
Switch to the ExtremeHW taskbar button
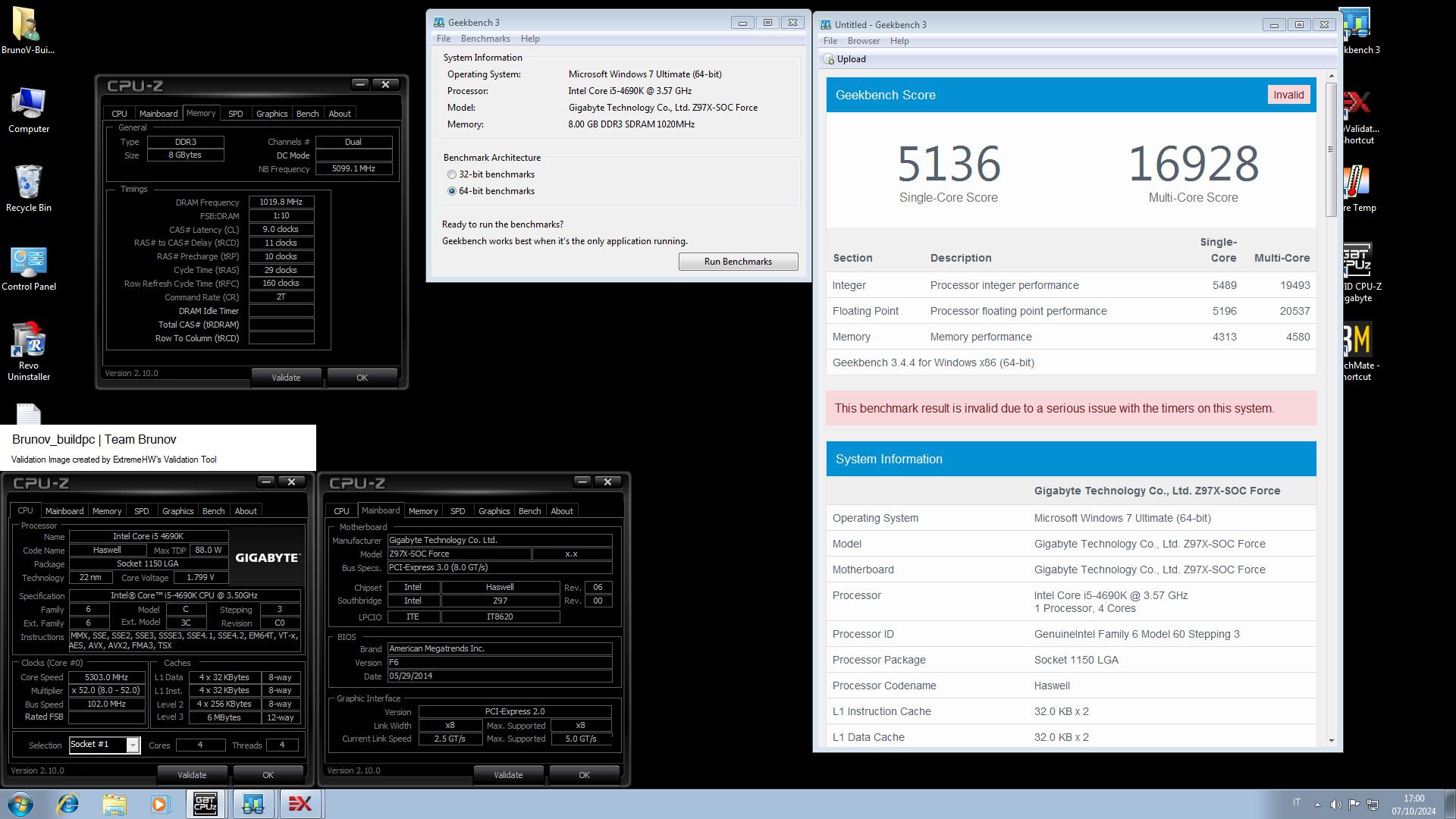pos(300,804)
